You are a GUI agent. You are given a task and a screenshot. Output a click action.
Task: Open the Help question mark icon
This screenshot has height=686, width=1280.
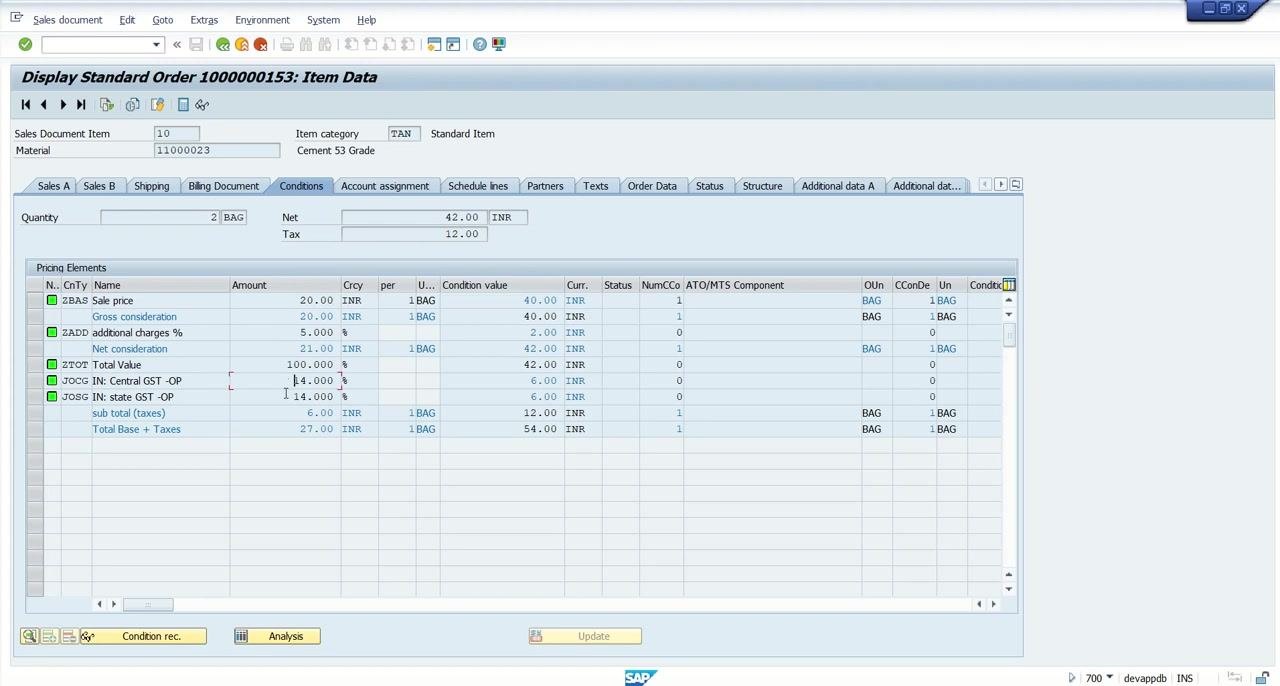pos(480,44)
